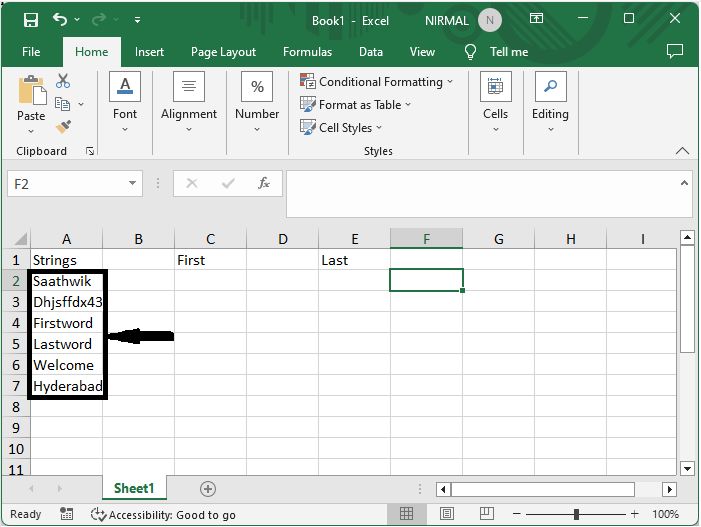This screenshot has height=527, width=701.
Task: Switch to the Home tab
Action: (92, 52)
